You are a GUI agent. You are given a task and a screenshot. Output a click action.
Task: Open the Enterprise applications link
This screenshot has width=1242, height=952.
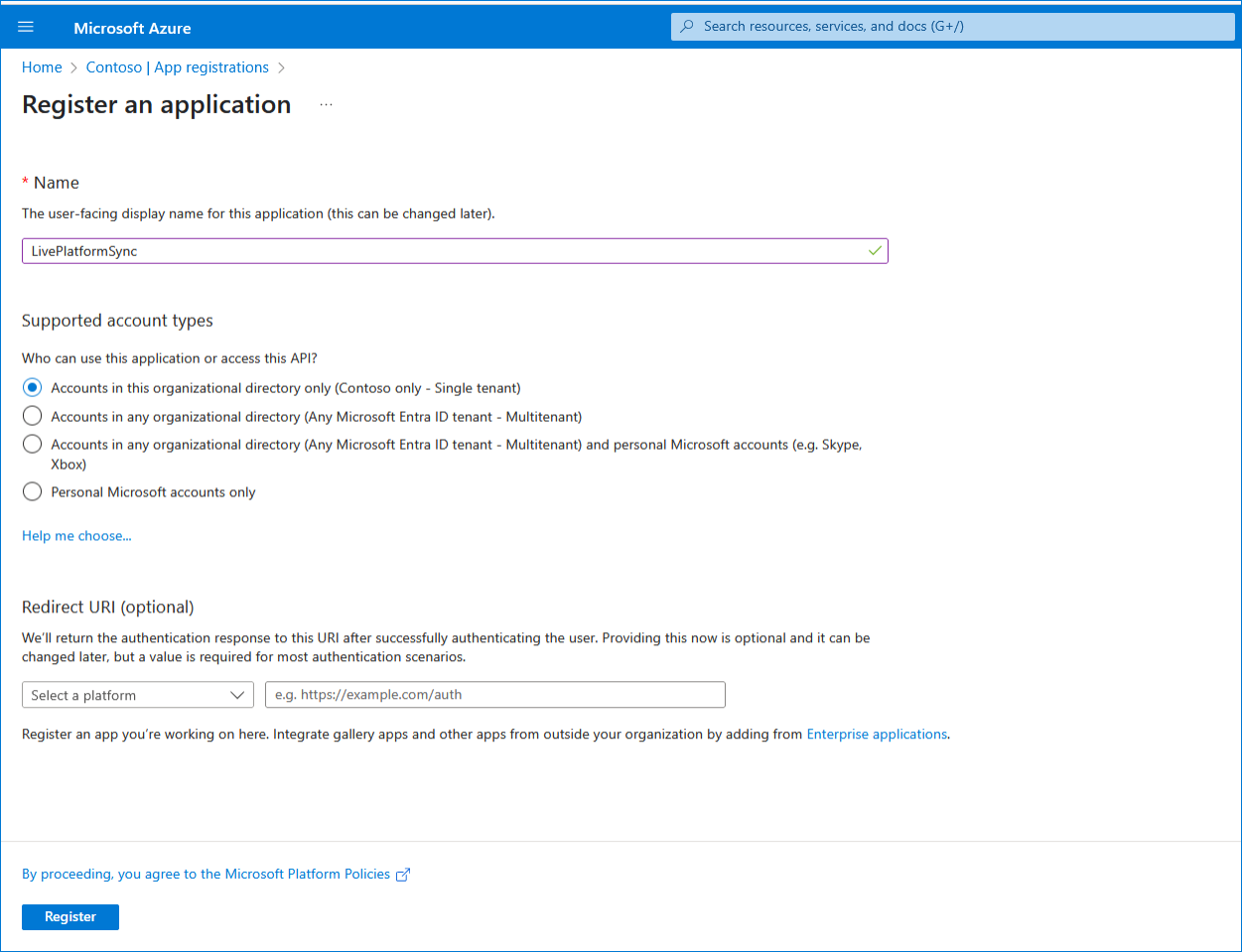click(x=877, y=735)
